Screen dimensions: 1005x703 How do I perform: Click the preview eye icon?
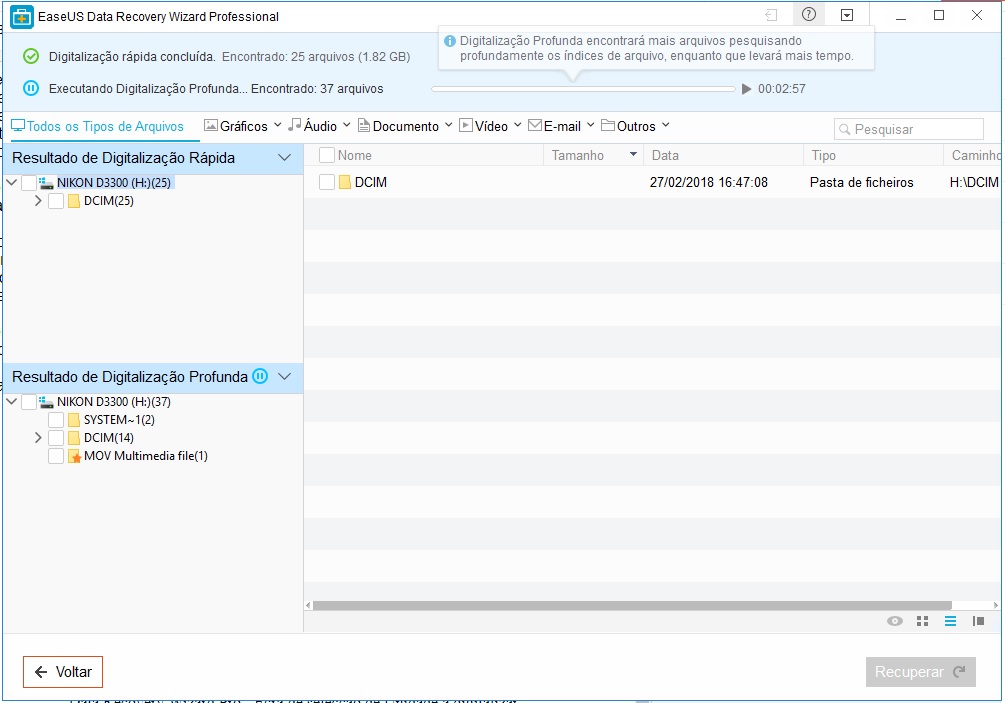pos(895,621)
